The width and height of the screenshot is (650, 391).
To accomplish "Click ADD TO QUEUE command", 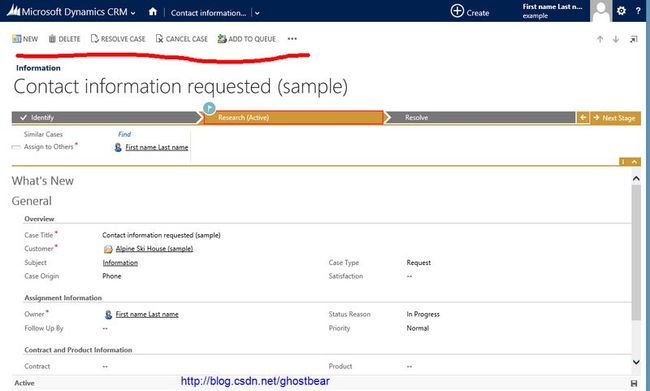I will [247, 39].
